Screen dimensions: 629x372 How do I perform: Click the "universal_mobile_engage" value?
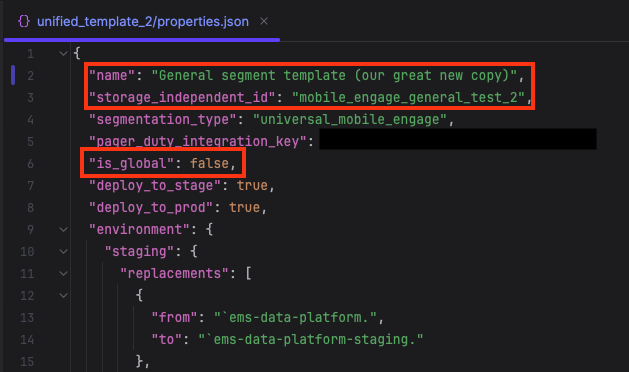(350, 120)
